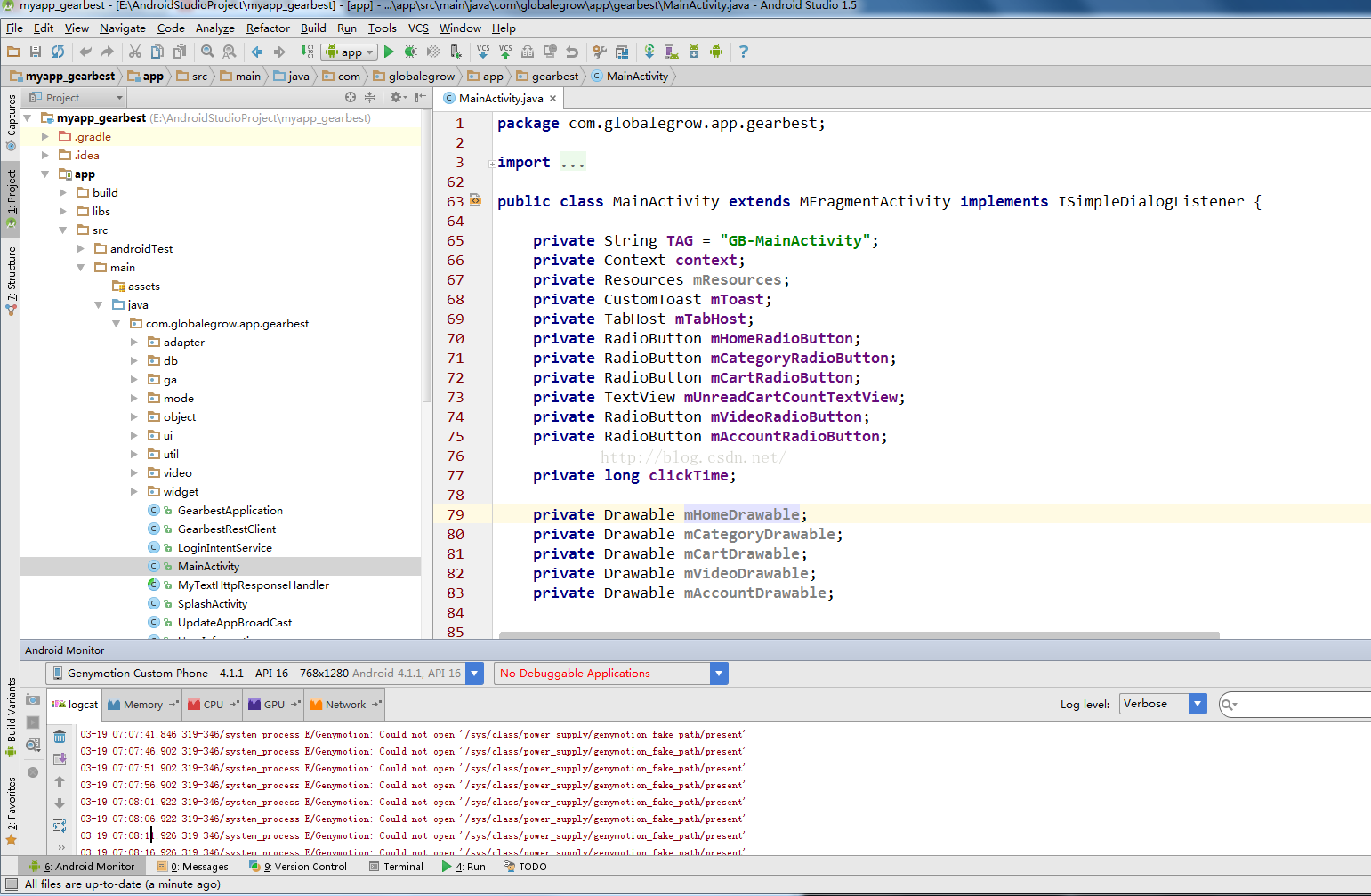Viewport: 1371px width, 896px height.
Task: Click the Use Soft Wraps logcat icon
Action: click(x=60, y=826)
